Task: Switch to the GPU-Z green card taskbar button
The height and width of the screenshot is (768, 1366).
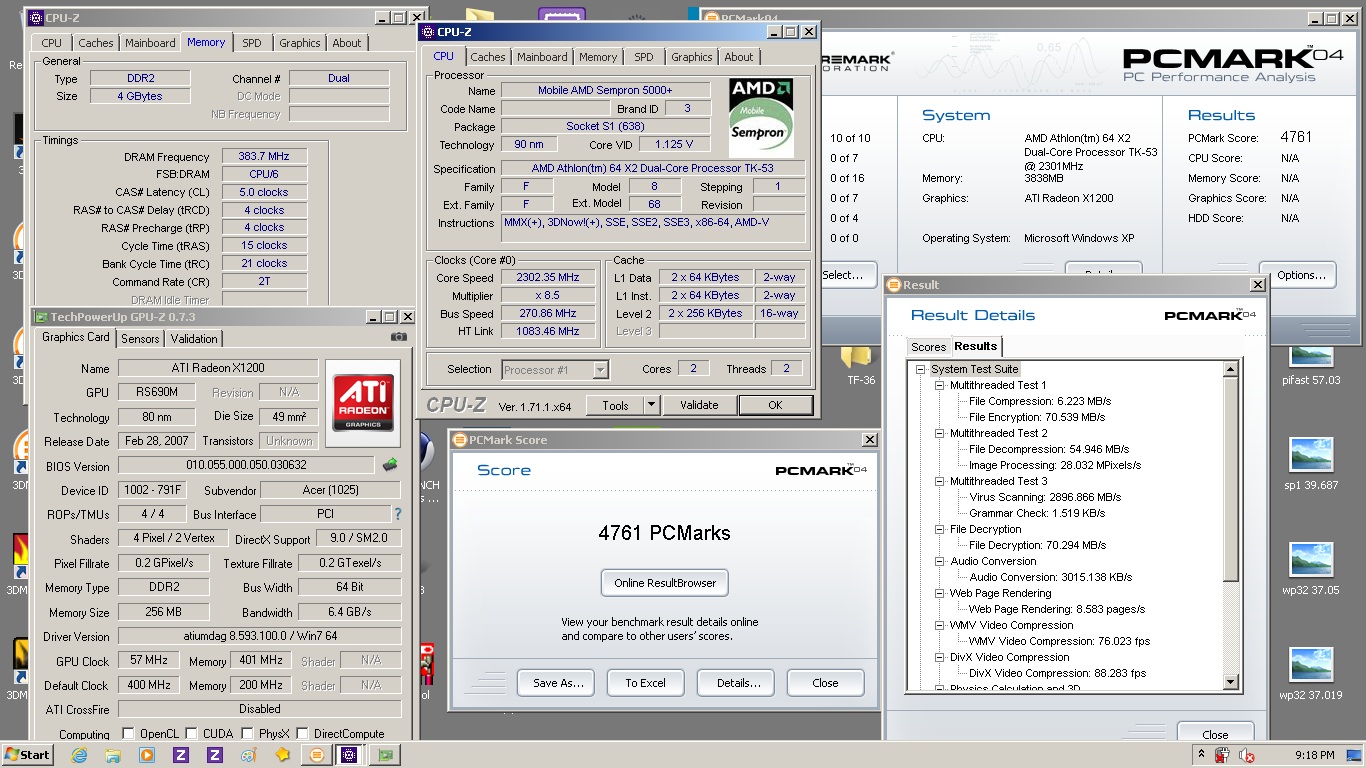Action: (x=385, y=755)
